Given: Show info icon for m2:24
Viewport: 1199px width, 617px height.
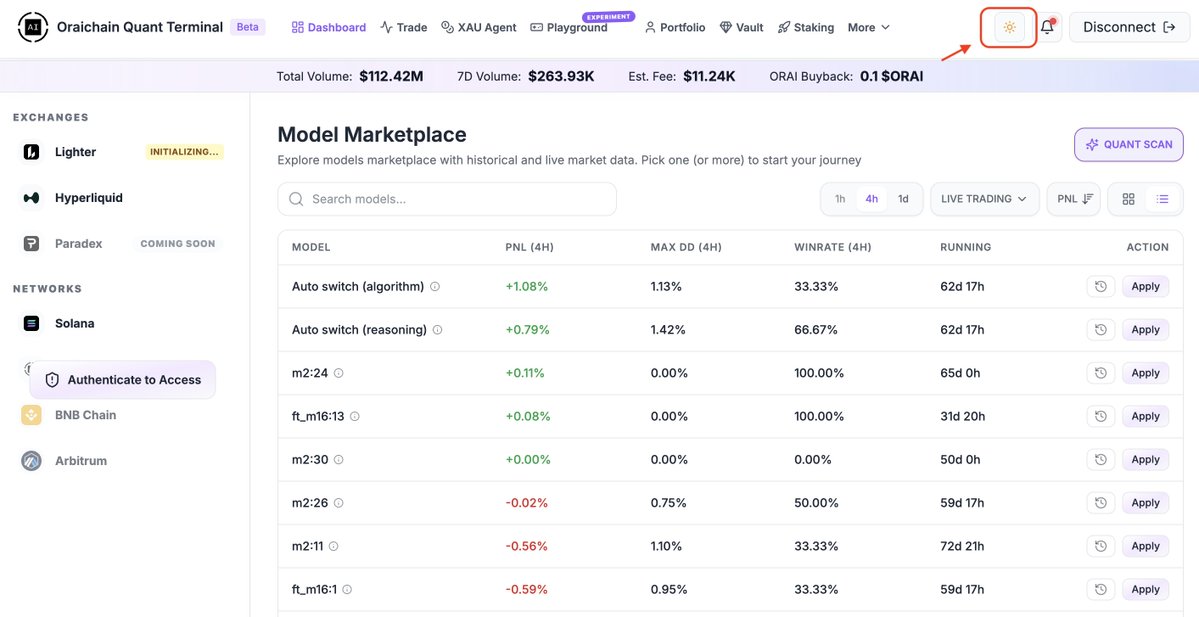Looking at the screenshot, I should pos(339,373).
